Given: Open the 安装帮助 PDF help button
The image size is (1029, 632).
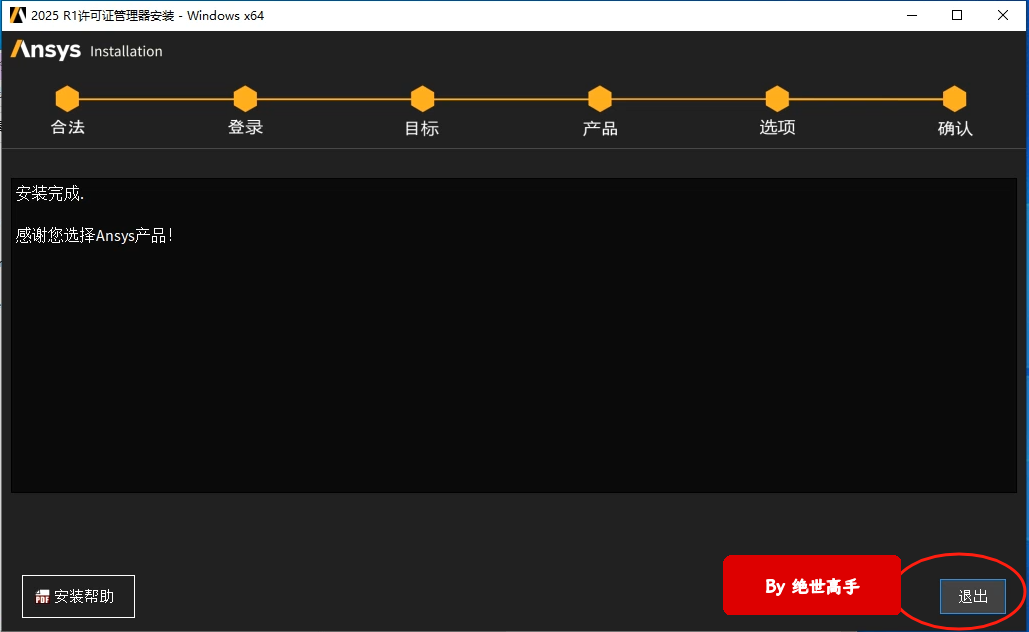Looking at the screenshot, I should click(x=78, y=596).
